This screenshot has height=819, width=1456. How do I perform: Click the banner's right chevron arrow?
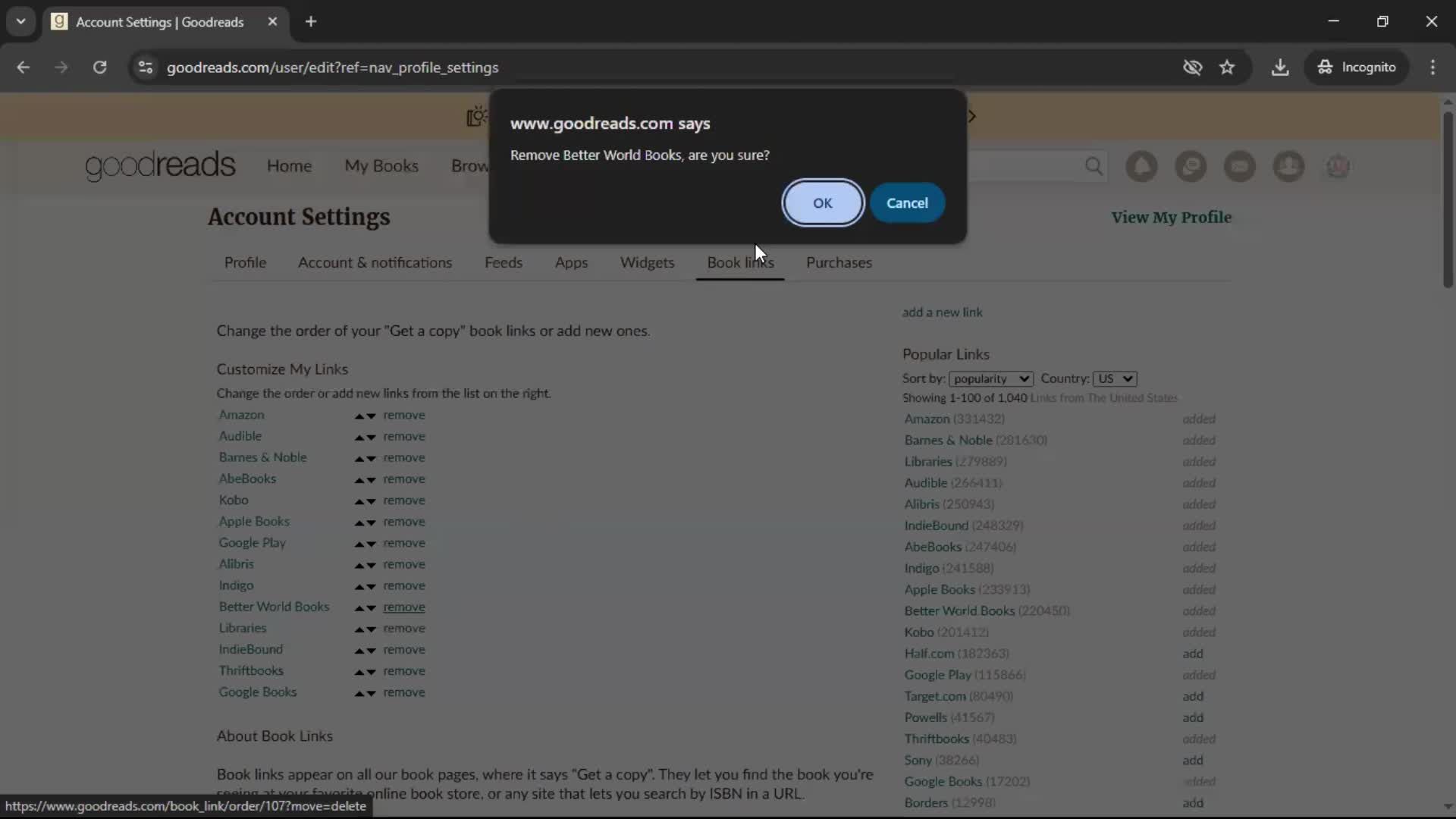(x=972, y=116)
